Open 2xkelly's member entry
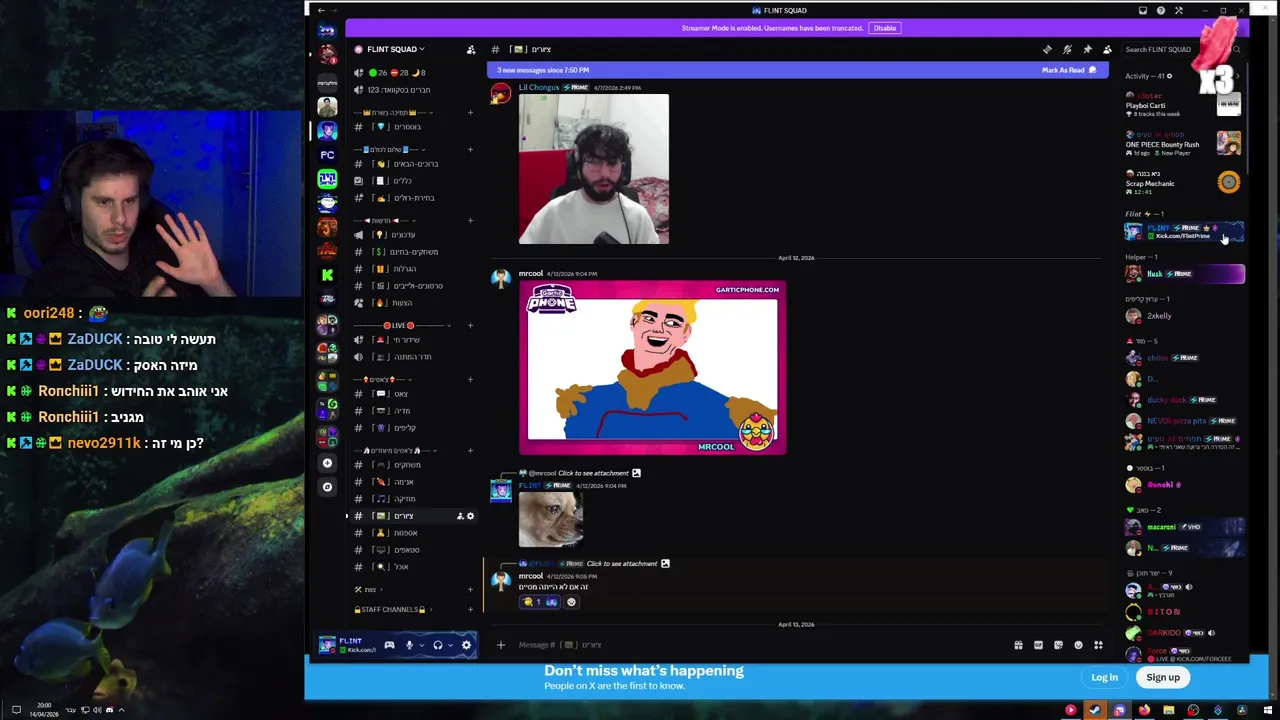The image size is (1280, 720). 1184,316
